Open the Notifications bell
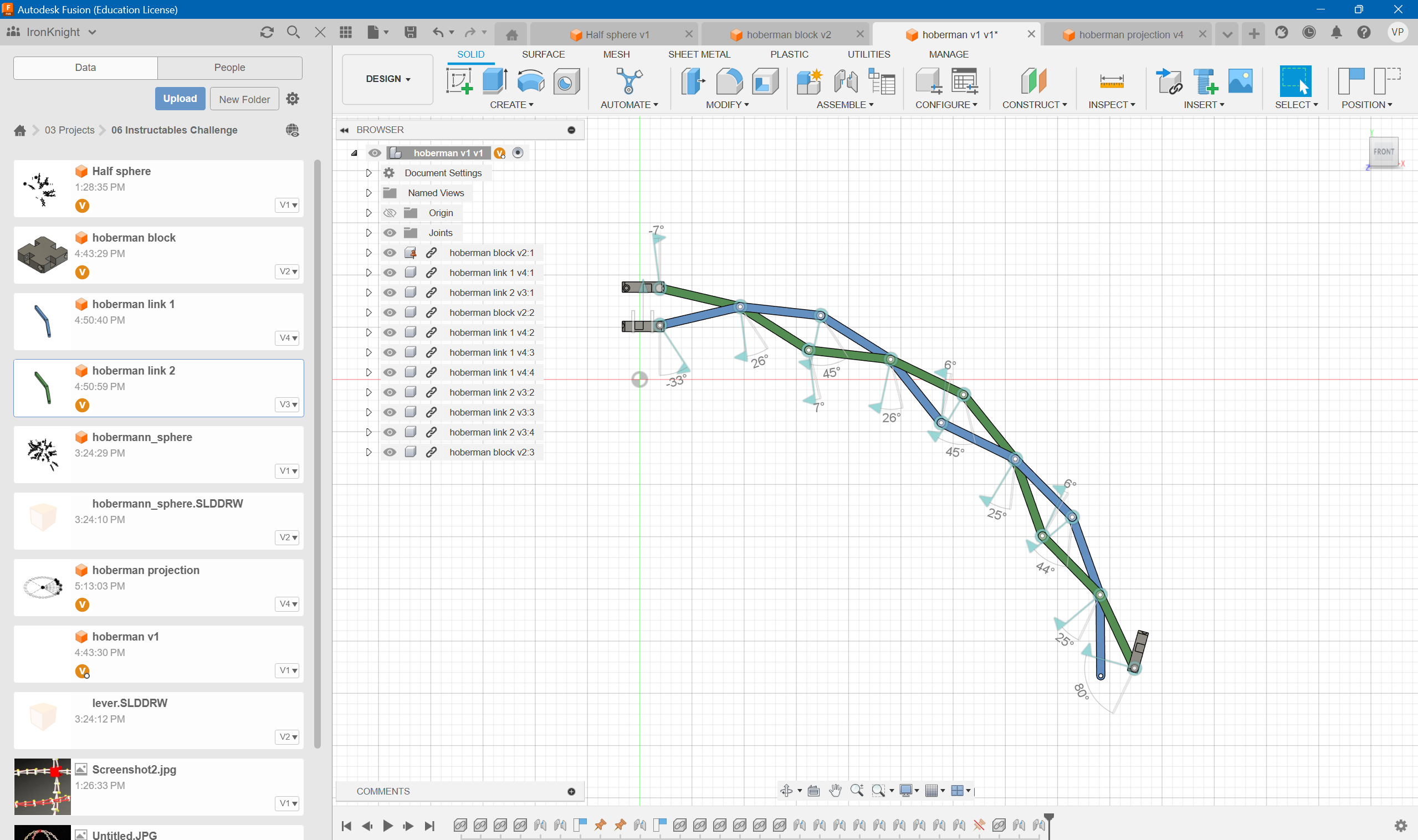 (1336, 32)
